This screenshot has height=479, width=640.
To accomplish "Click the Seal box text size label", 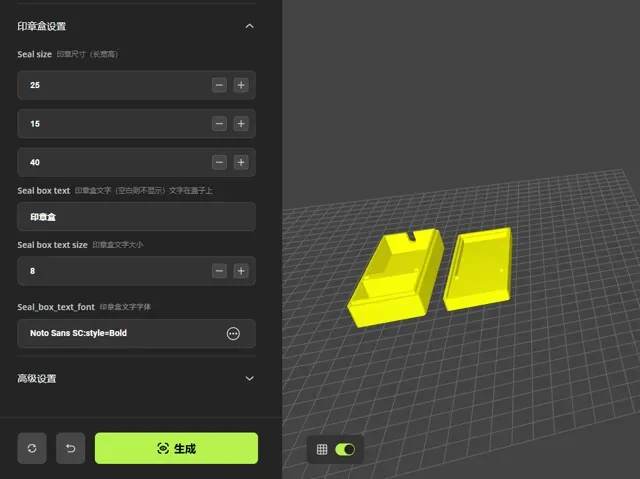I will (x=52, y=245).
